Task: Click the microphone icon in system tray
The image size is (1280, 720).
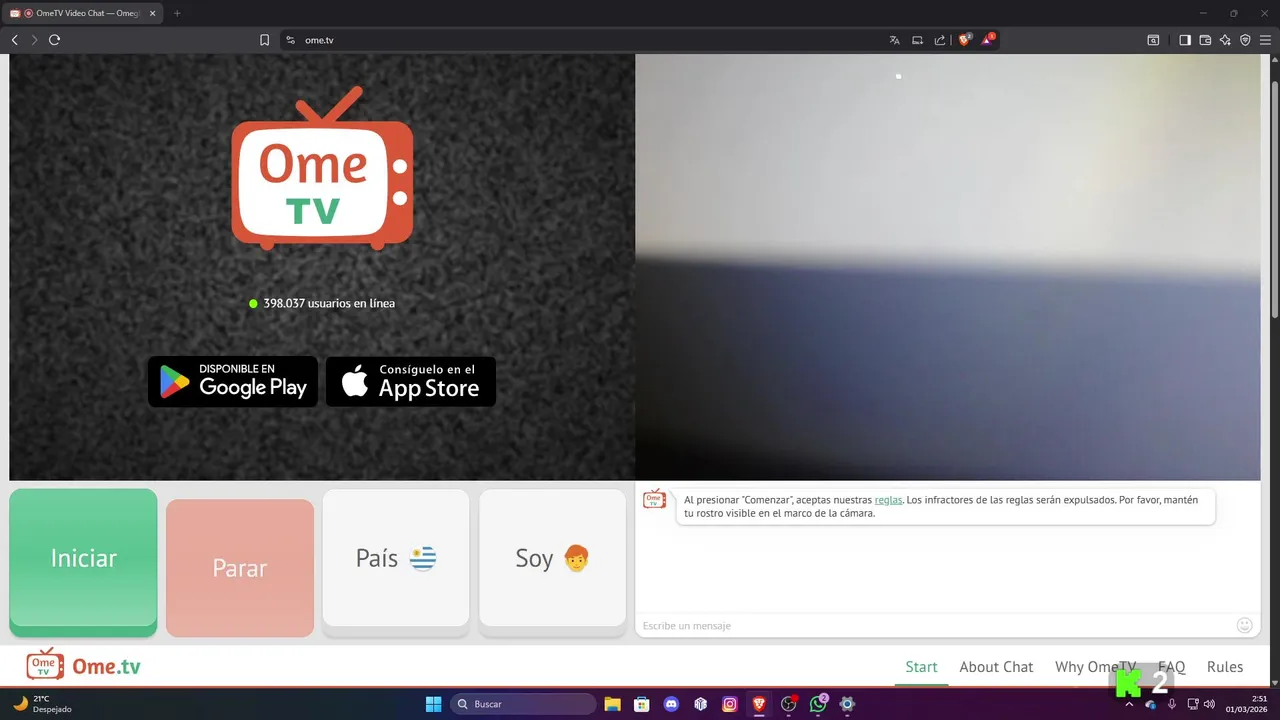Action: (x=1172, y=704)
